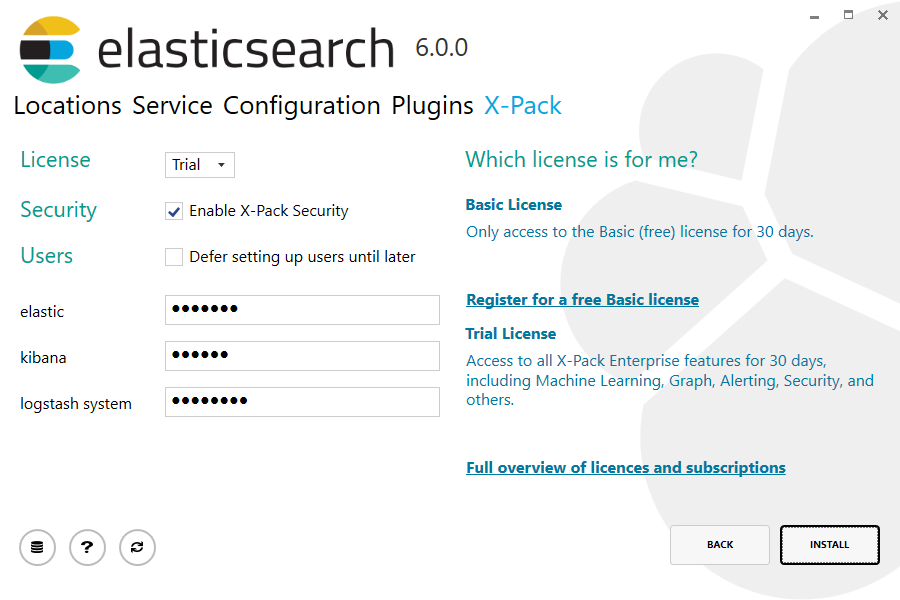Close the Elasticsearch installer window
The width and height of the screenshot is (900, 600).
pyautogui.click(x=882, y=15)
